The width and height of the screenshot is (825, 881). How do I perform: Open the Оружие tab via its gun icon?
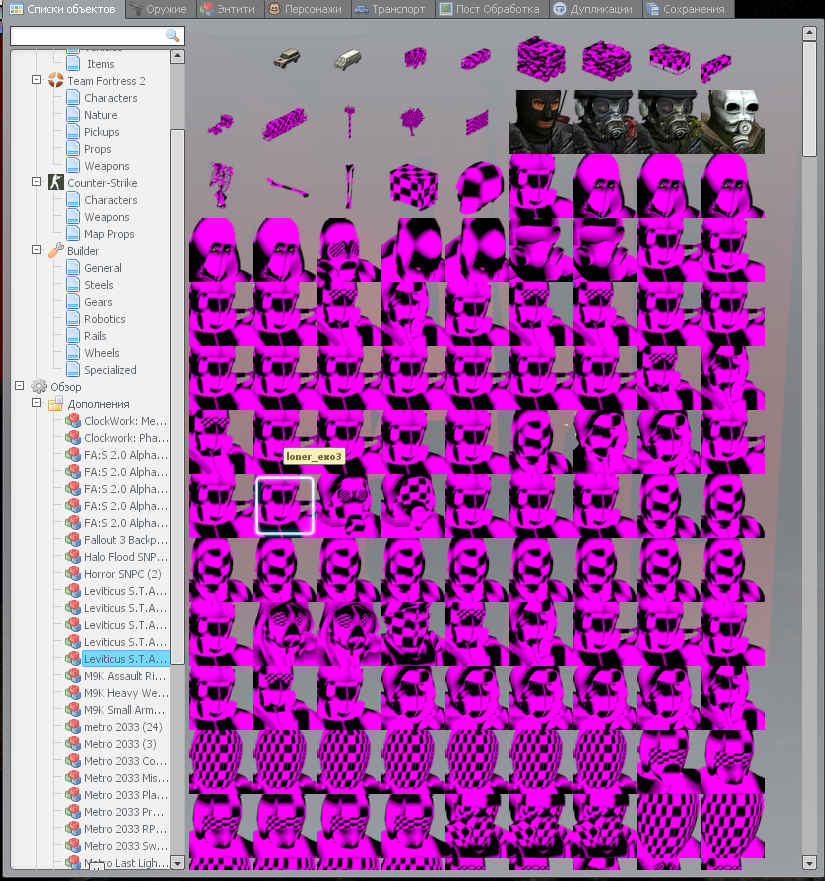click(135, 9)
